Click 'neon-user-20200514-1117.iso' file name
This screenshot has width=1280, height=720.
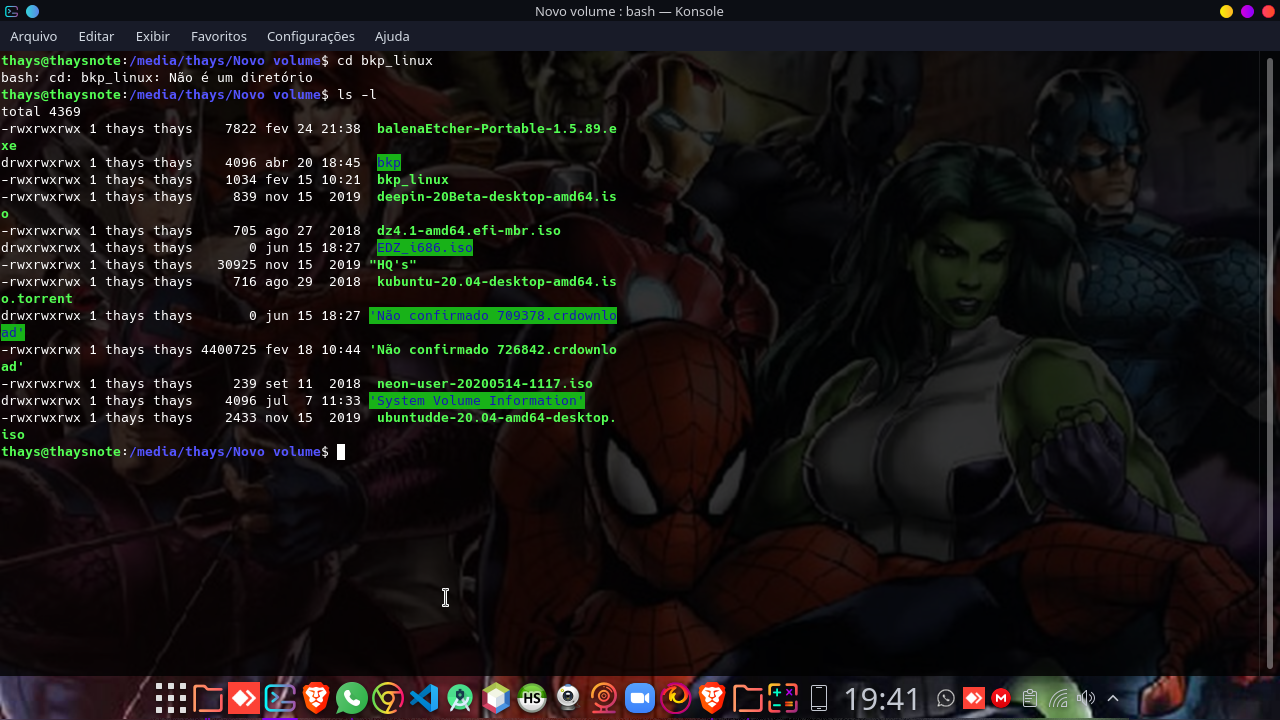click(x=485, y=383)
